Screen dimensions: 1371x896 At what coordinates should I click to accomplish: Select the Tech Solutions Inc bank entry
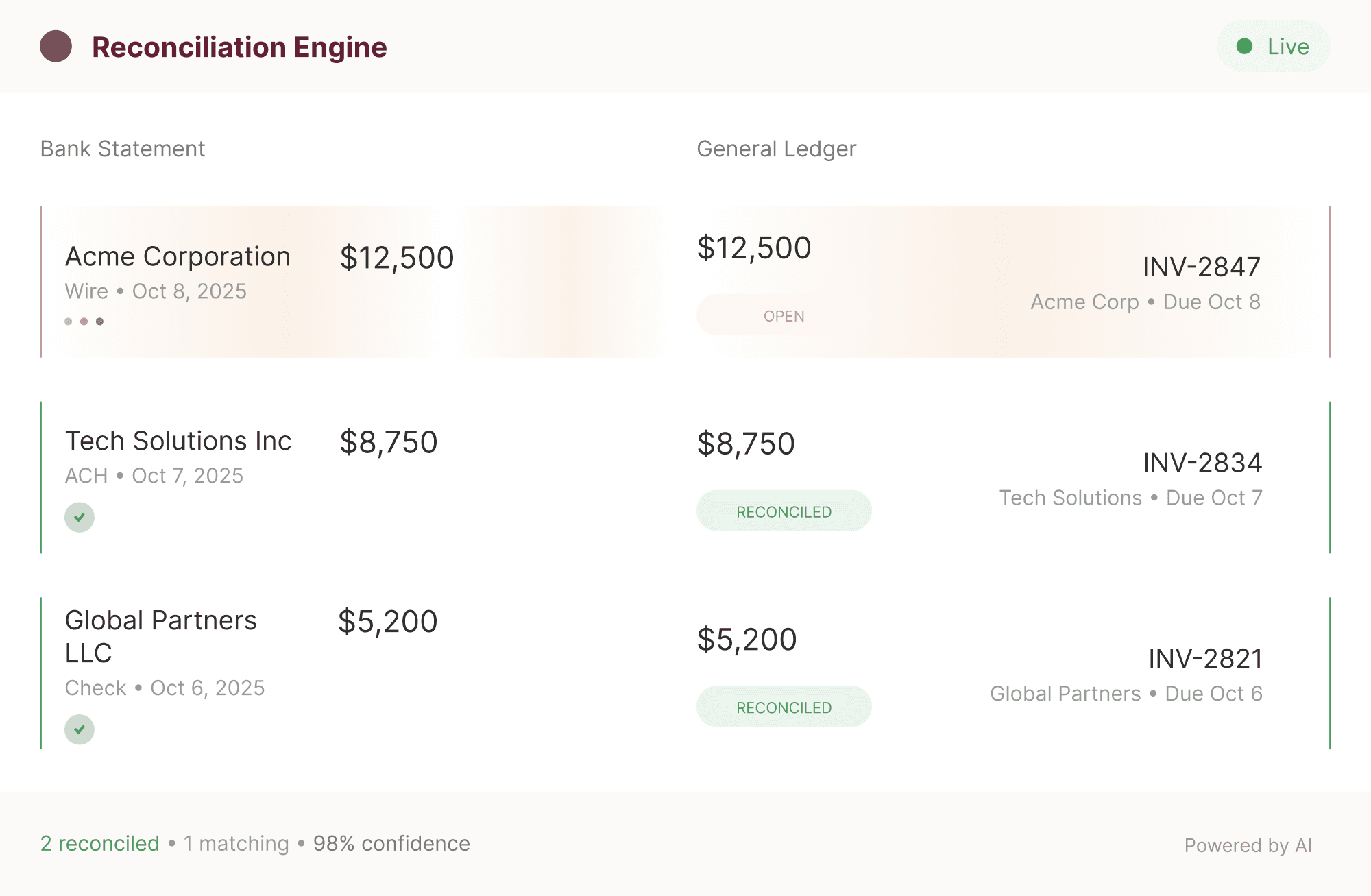pos(178,441)
